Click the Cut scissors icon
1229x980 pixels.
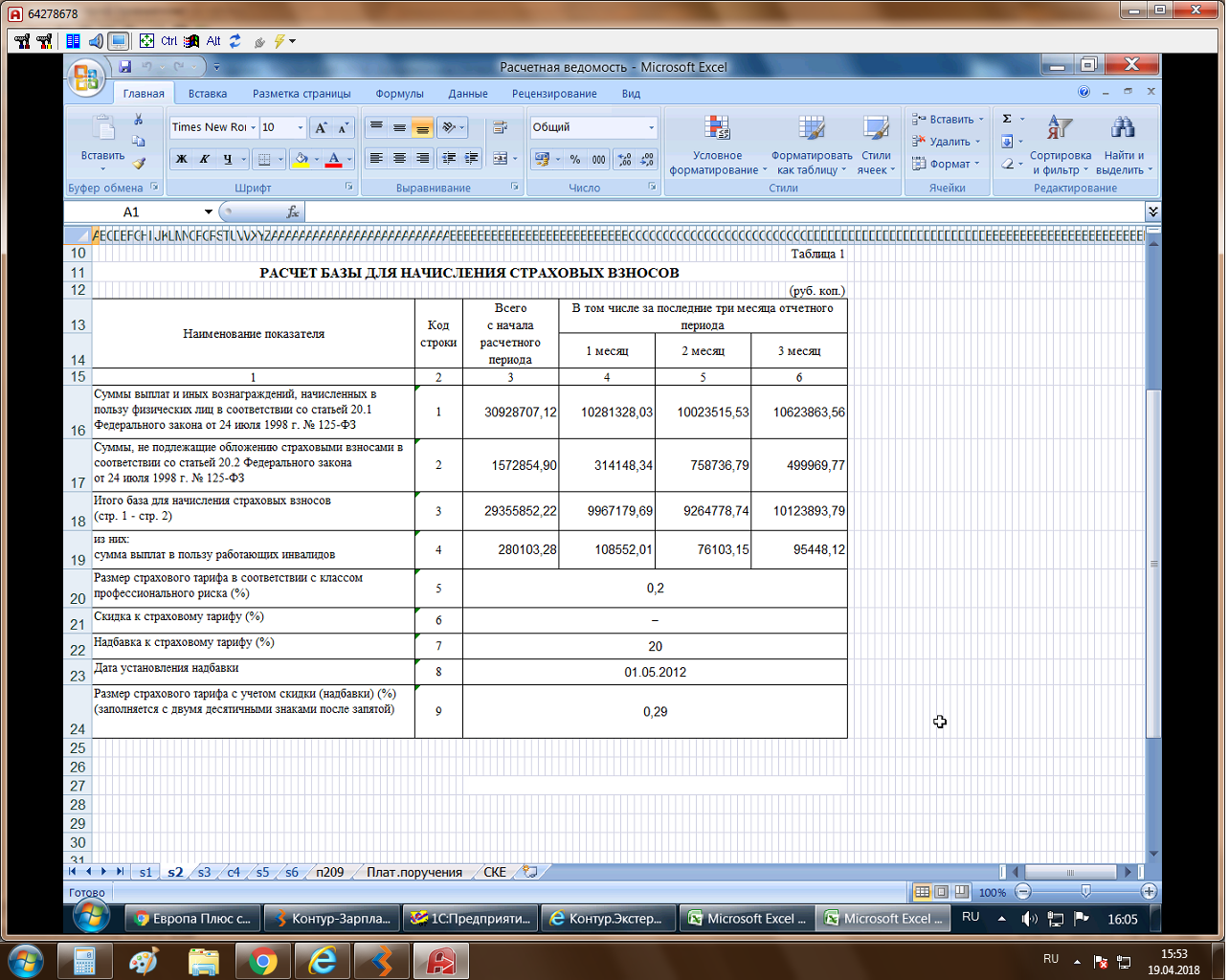click(x=139, y=121)
